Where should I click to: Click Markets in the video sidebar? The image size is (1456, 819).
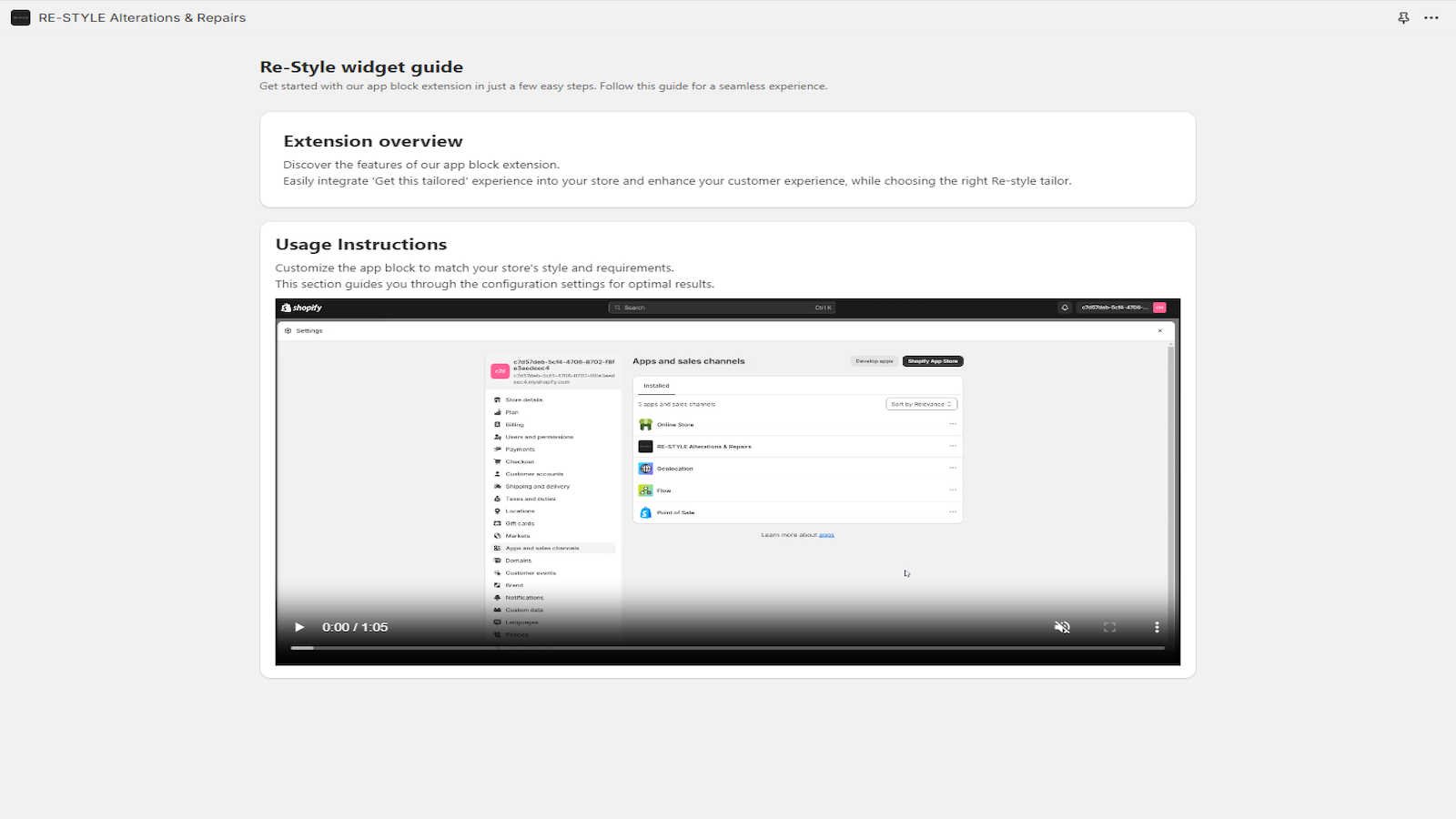pyautogui.click(x=517, y=536)
